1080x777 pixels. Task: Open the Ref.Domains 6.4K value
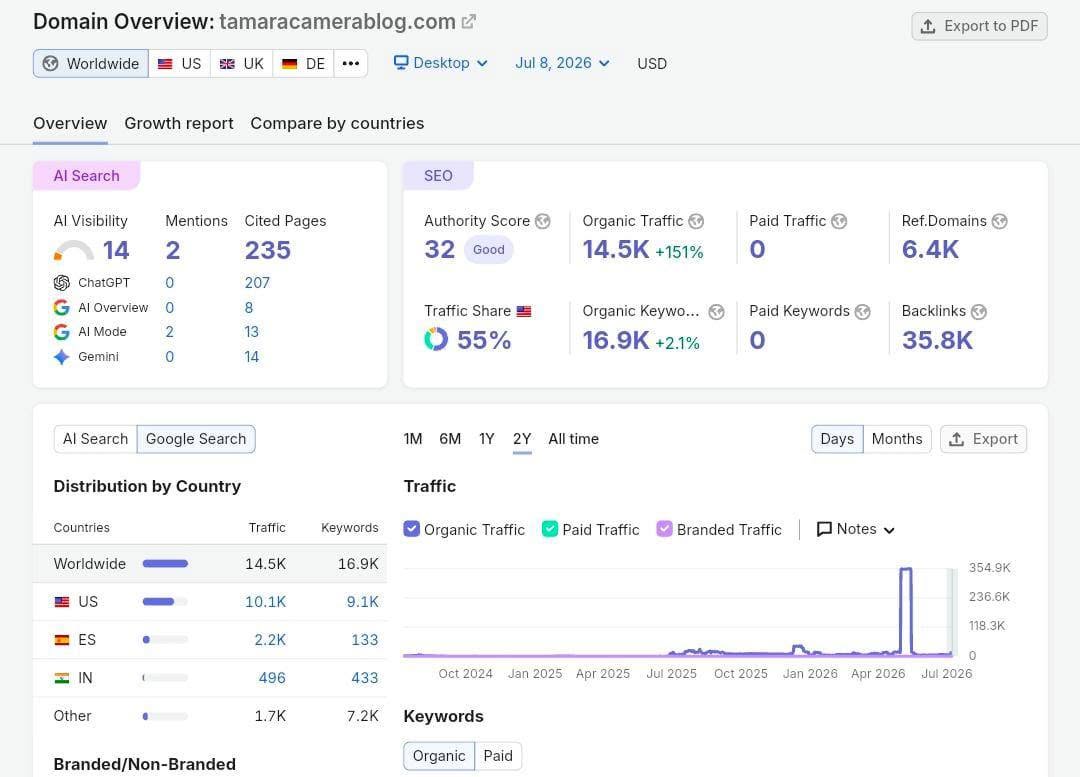tap(930, 249)
